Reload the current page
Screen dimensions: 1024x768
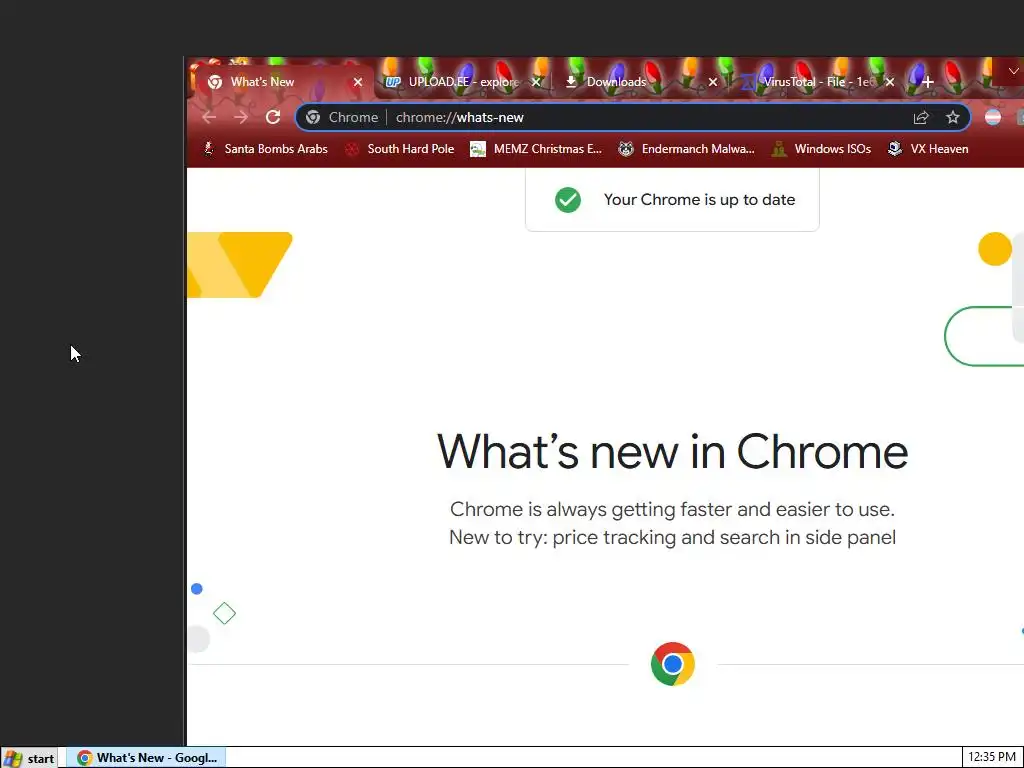[273, 118]
